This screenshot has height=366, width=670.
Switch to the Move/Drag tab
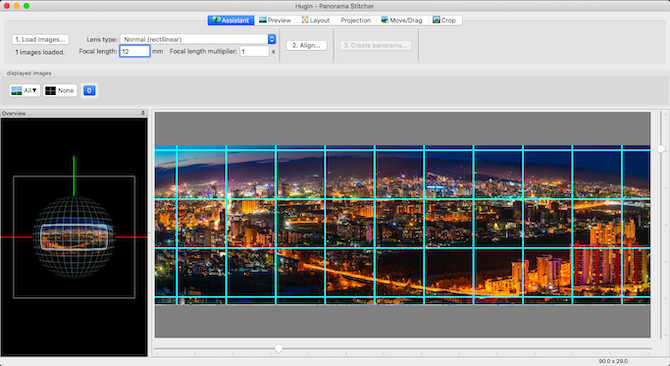pyautogui.click(x=402, y=20)
